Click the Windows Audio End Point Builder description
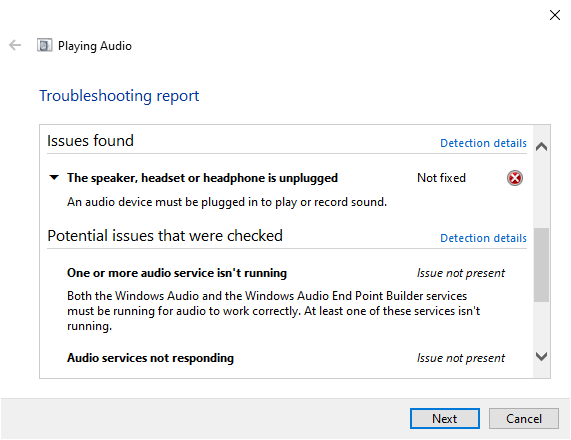 (x=273, y=311)
